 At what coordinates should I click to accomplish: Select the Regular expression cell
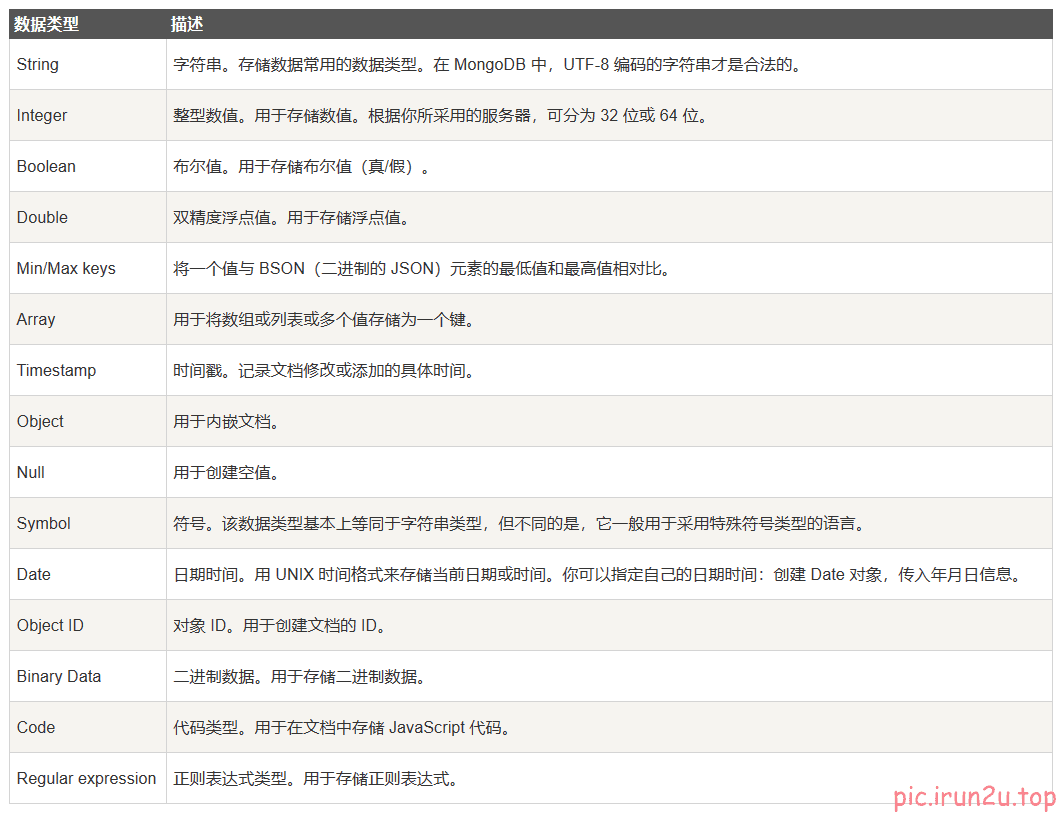click(86, 779)
